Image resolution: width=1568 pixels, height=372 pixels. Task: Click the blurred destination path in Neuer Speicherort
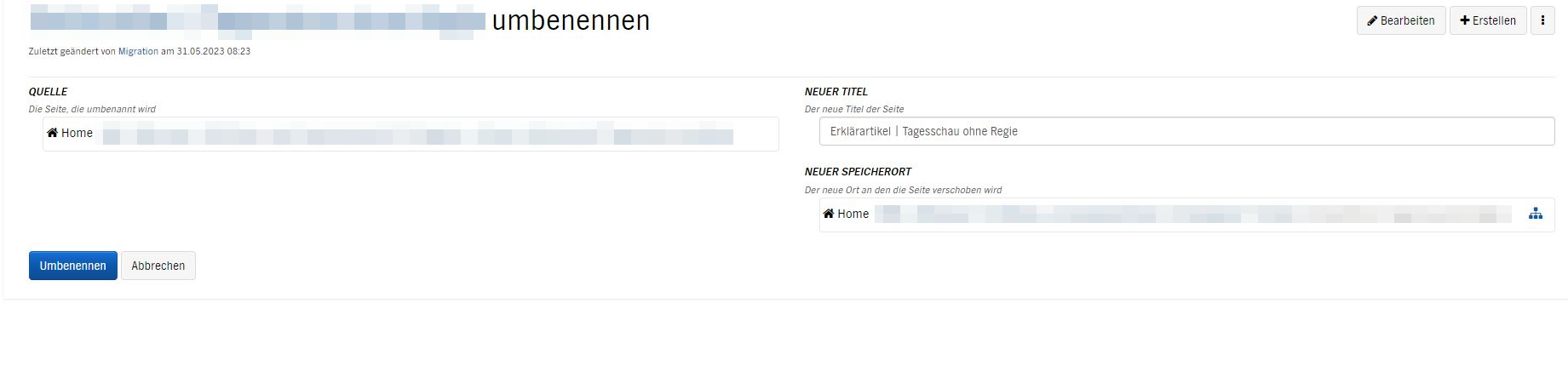[1192, 214]
